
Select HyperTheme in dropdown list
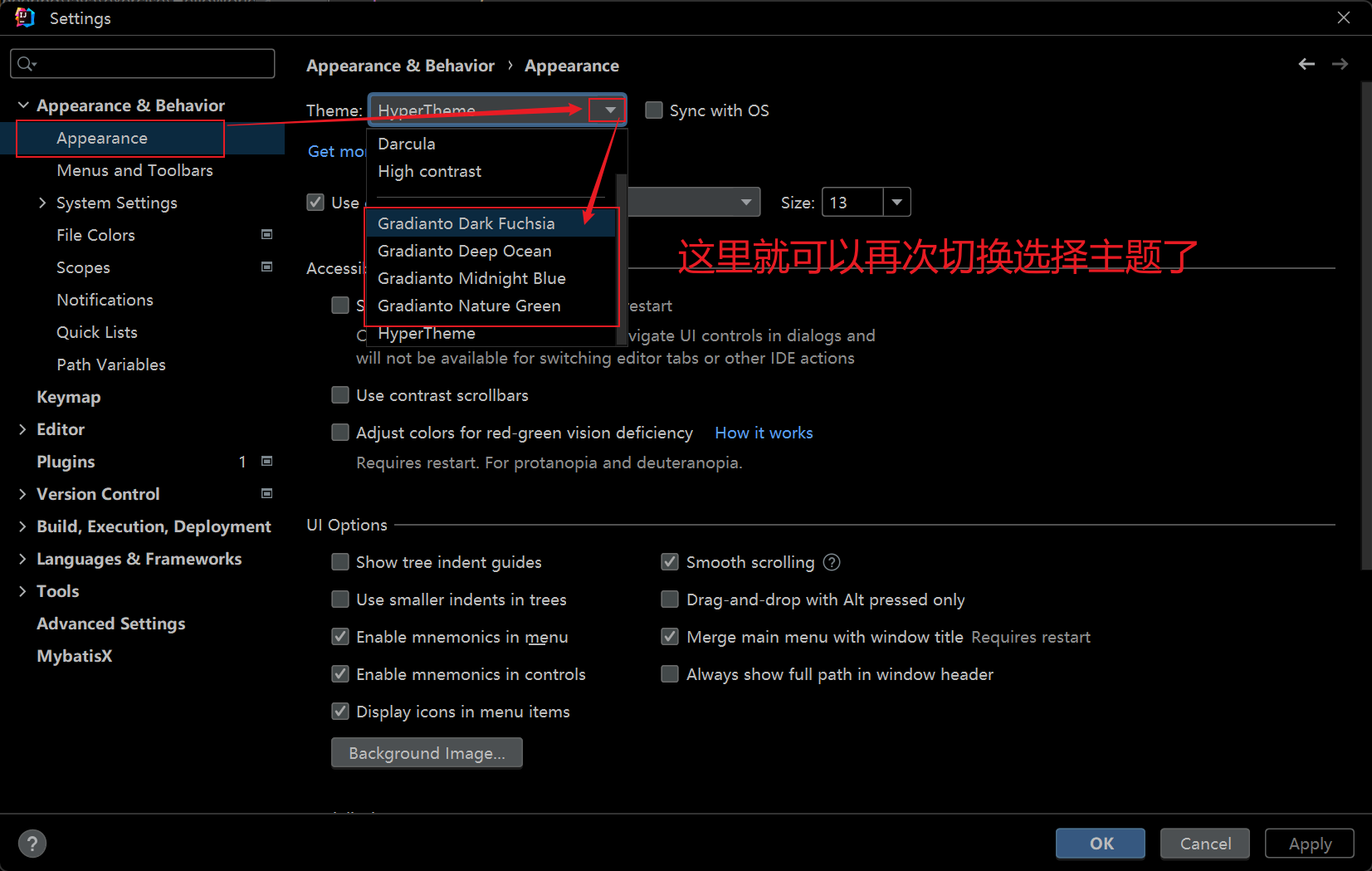pyautogui.click(x=491, y=333)
